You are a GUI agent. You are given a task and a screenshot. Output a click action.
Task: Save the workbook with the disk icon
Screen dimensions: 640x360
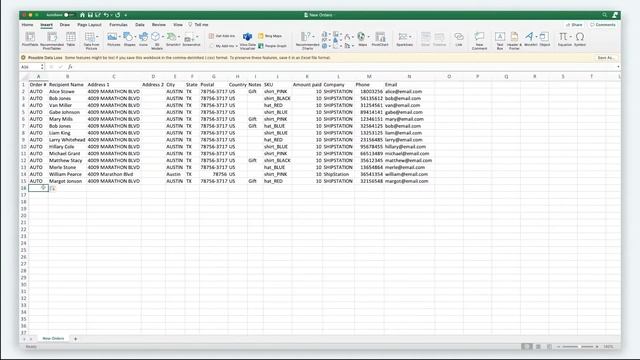coord(90,15)
